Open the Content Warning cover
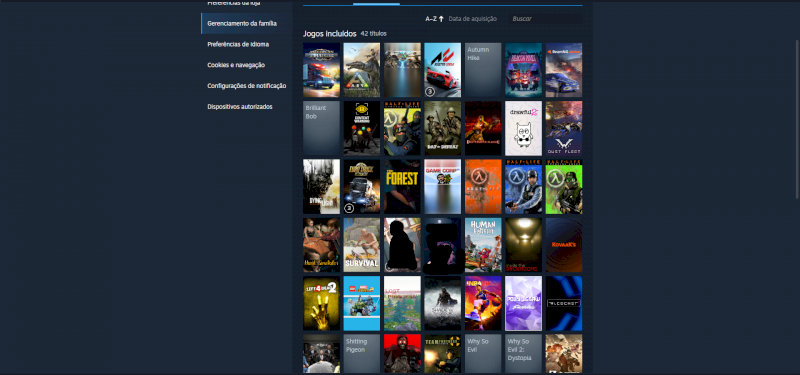800x375 pixels. [362, 128]
